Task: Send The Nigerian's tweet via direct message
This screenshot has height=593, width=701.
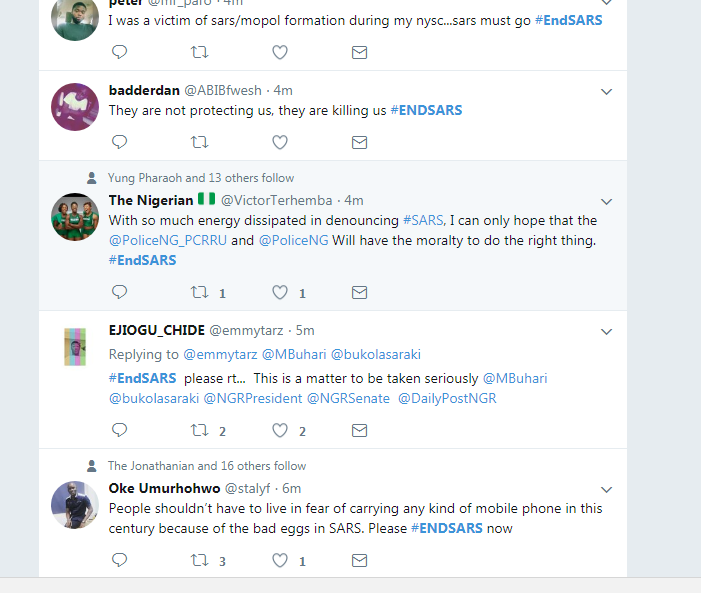Action: [360, 292]
